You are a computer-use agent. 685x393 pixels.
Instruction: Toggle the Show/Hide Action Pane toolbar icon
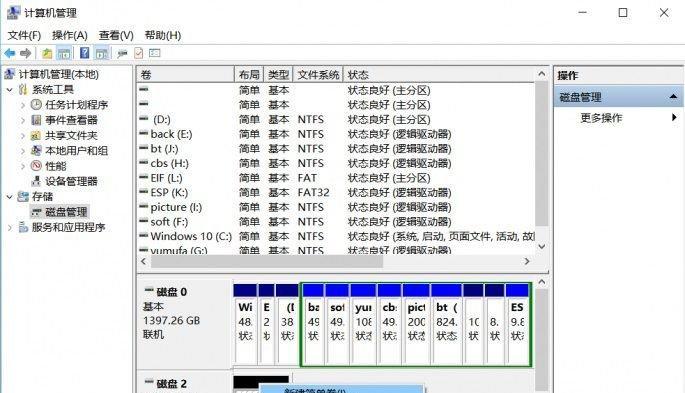(101, 54)
